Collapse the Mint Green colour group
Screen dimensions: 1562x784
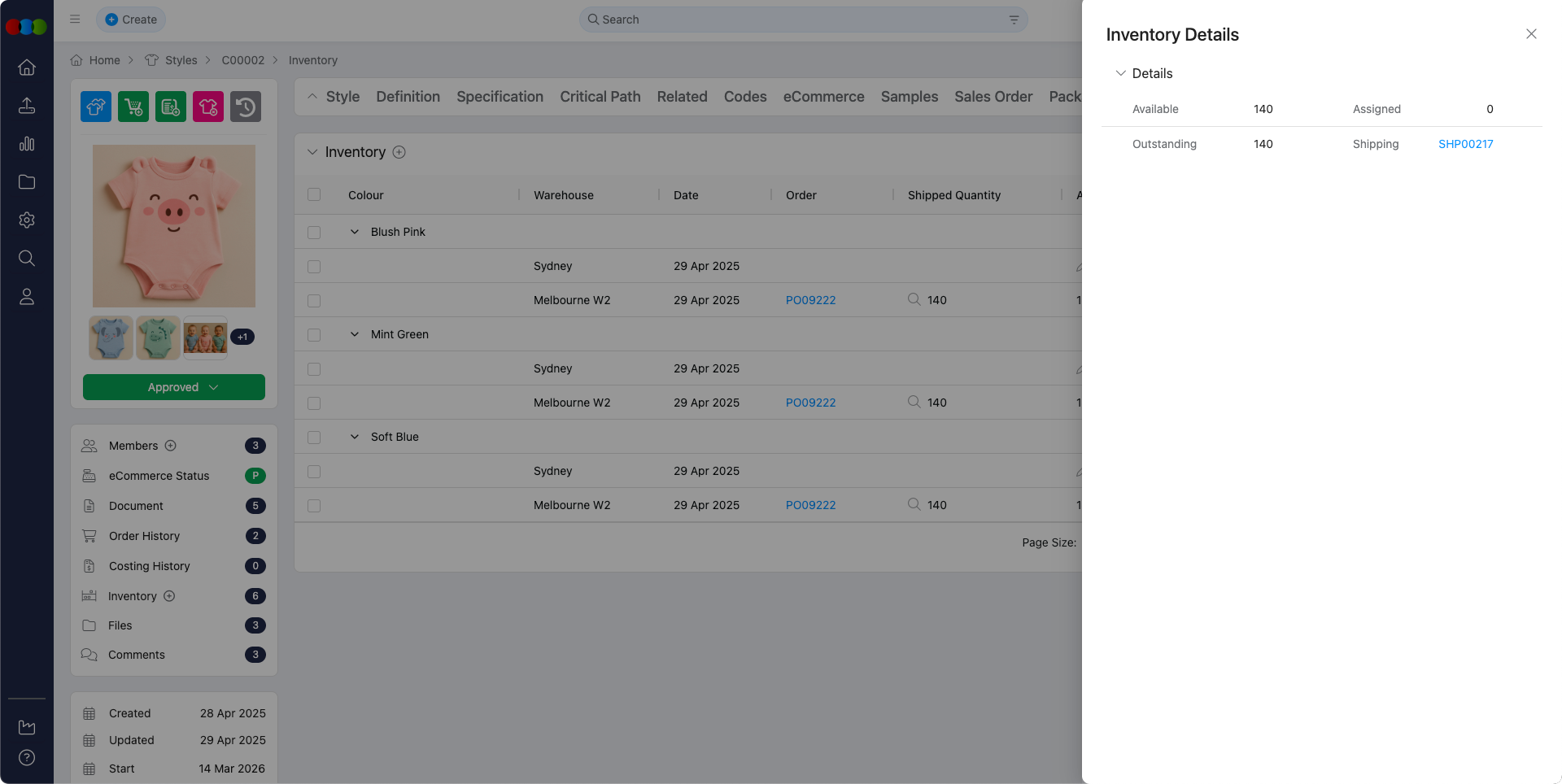(355, 334)
